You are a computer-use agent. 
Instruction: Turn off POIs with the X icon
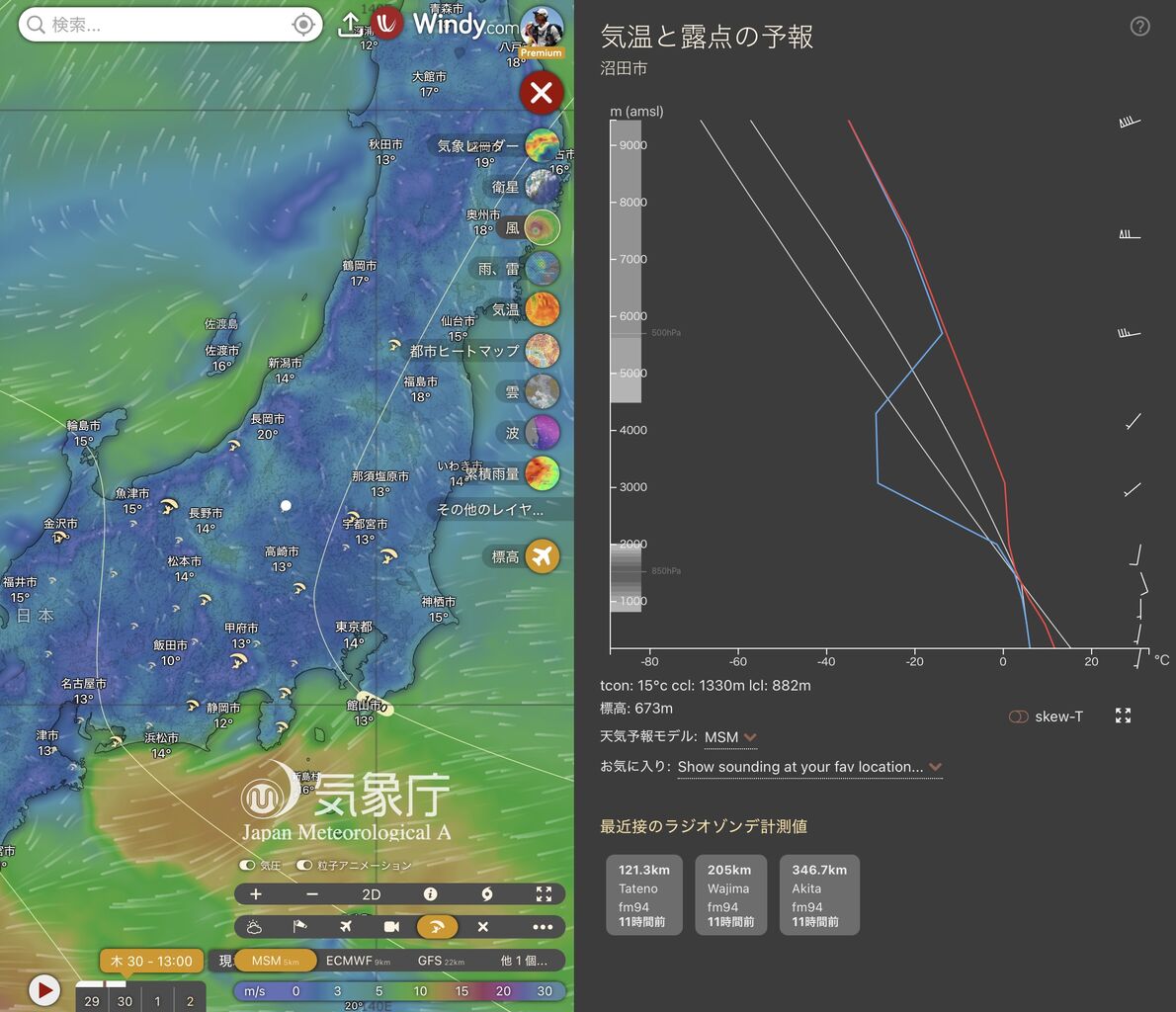483,927
